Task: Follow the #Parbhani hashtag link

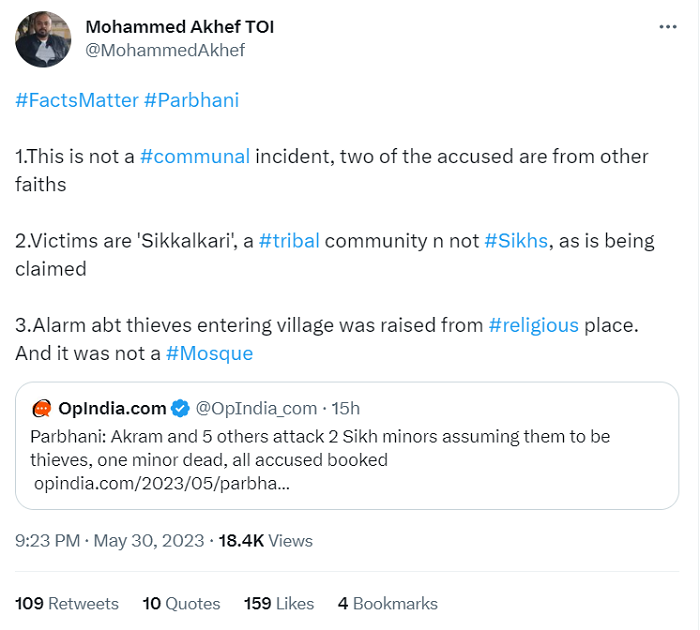Action: [x=192, y=100]
